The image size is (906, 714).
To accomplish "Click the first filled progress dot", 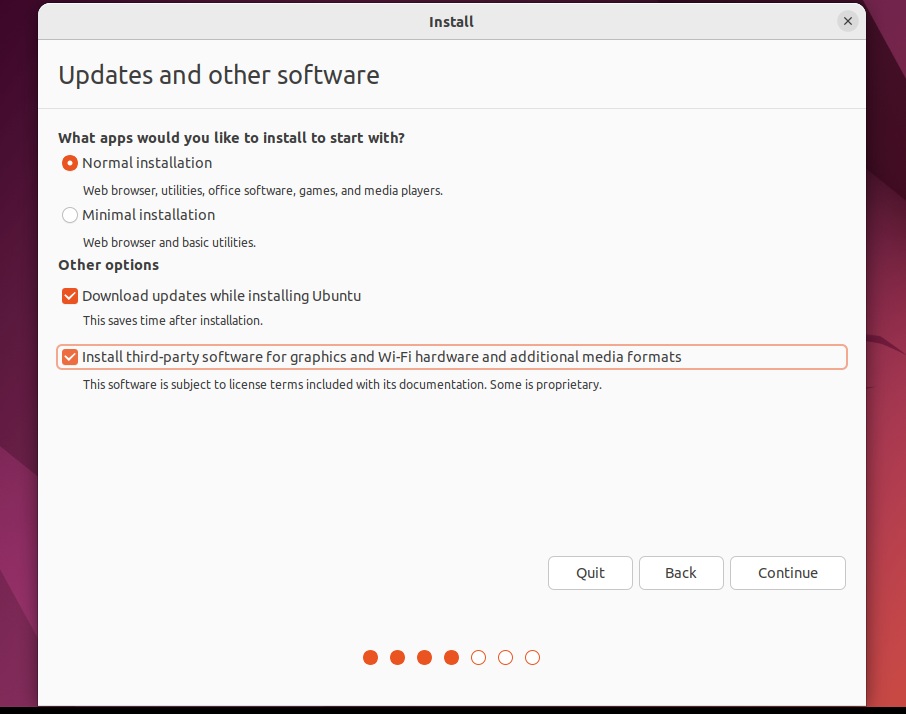I will [370, 657].
